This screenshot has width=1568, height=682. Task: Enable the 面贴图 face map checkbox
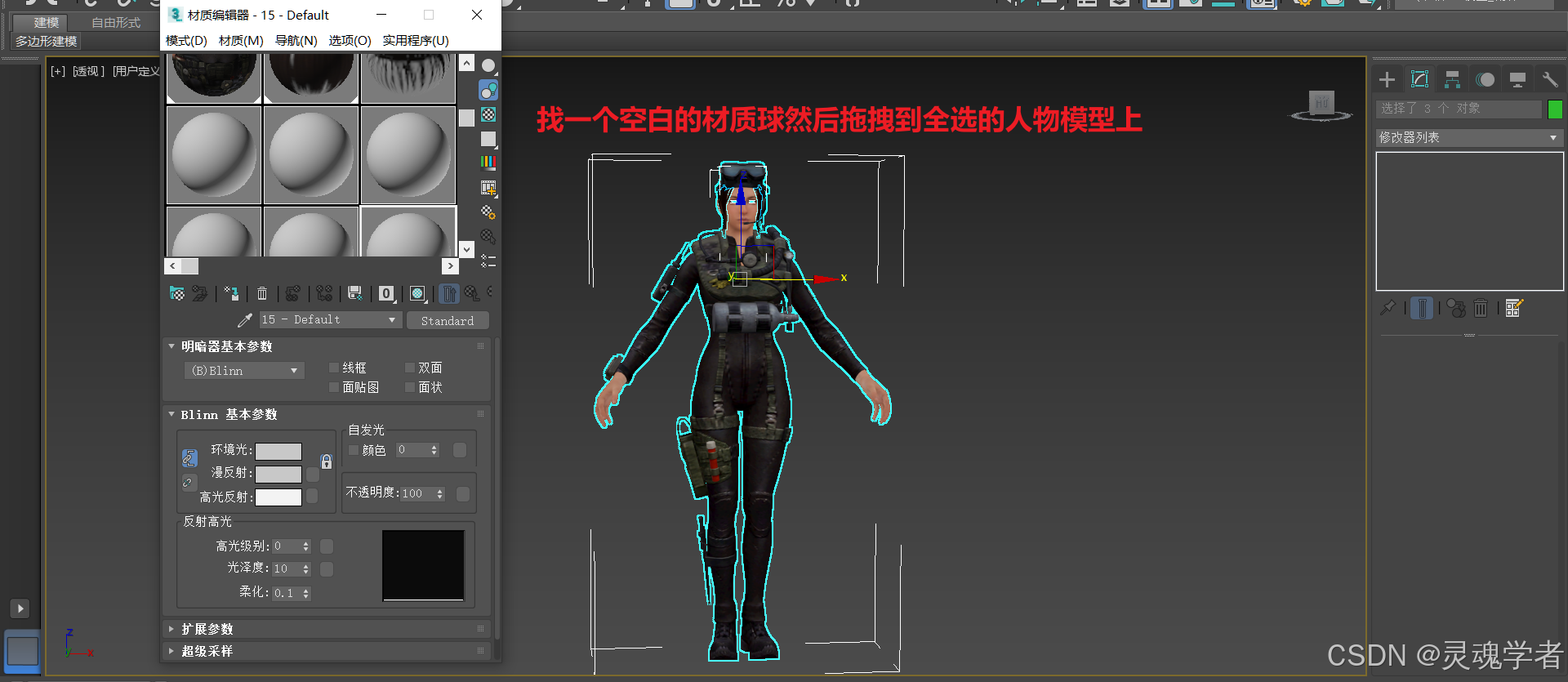point(333,387)
